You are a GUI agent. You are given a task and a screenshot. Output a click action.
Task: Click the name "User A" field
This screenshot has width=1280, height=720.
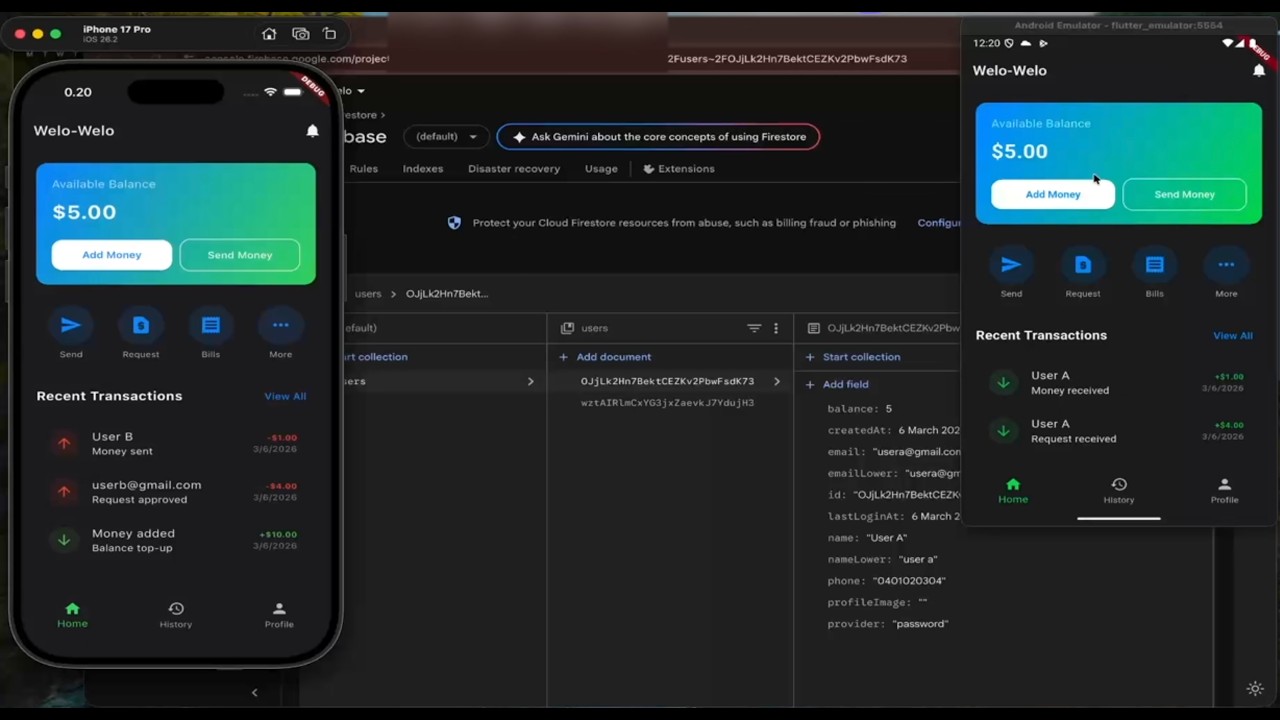tap(867, 538)
